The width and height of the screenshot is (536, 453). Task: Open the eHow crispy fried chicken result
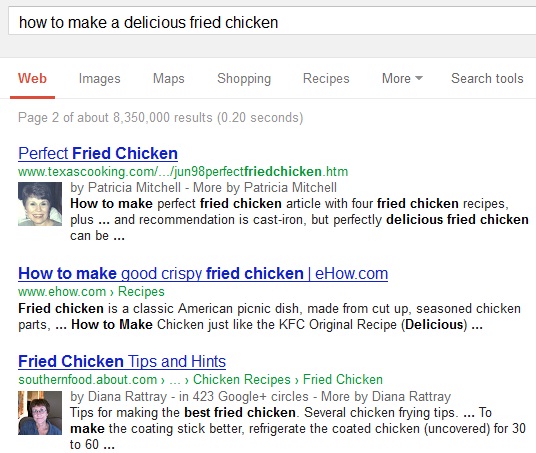(x=203, y=273)
